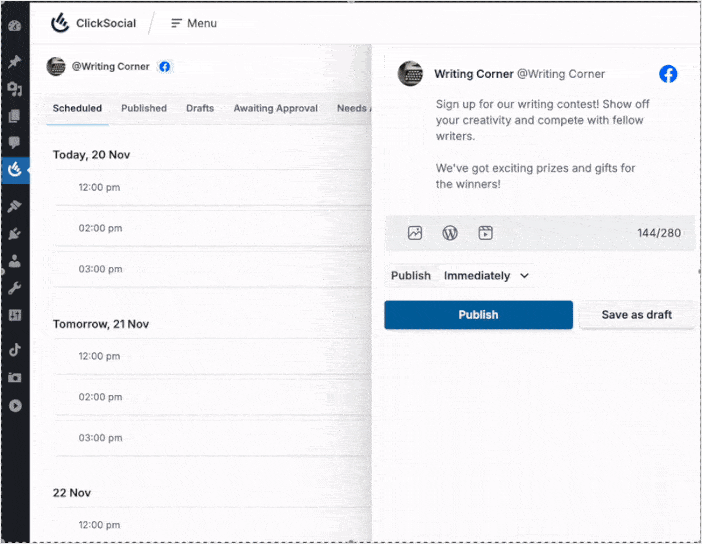The height and width of the screenshot is (544, 702).
Task: Click the blue Publish button
Action: (x=478, y=315)
